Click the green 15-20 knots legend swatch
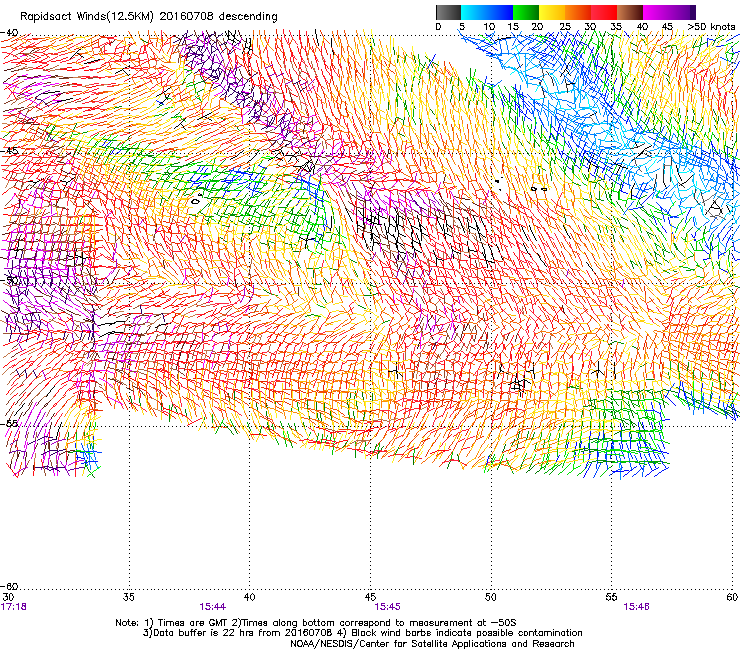Viewport: 740px width, 650px height. [525, 12]
